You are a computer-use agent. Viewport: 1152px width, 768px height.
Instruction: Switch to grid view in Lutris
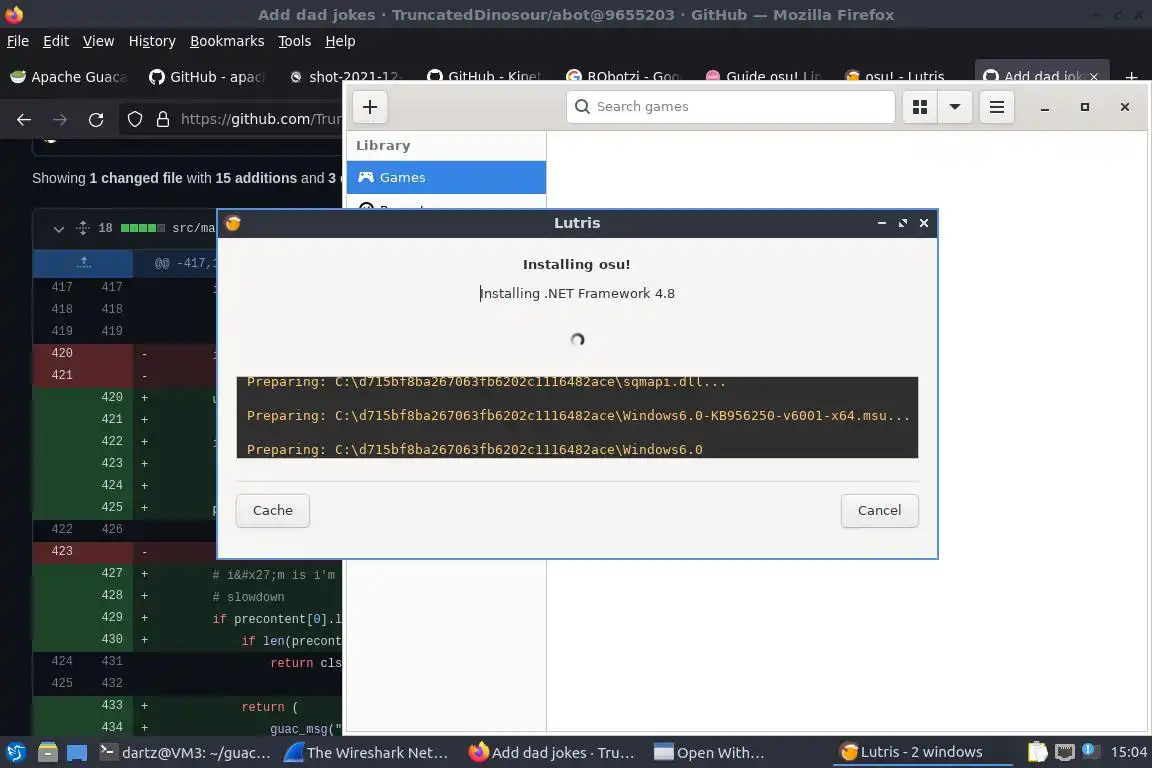click(x=920, y=107)
